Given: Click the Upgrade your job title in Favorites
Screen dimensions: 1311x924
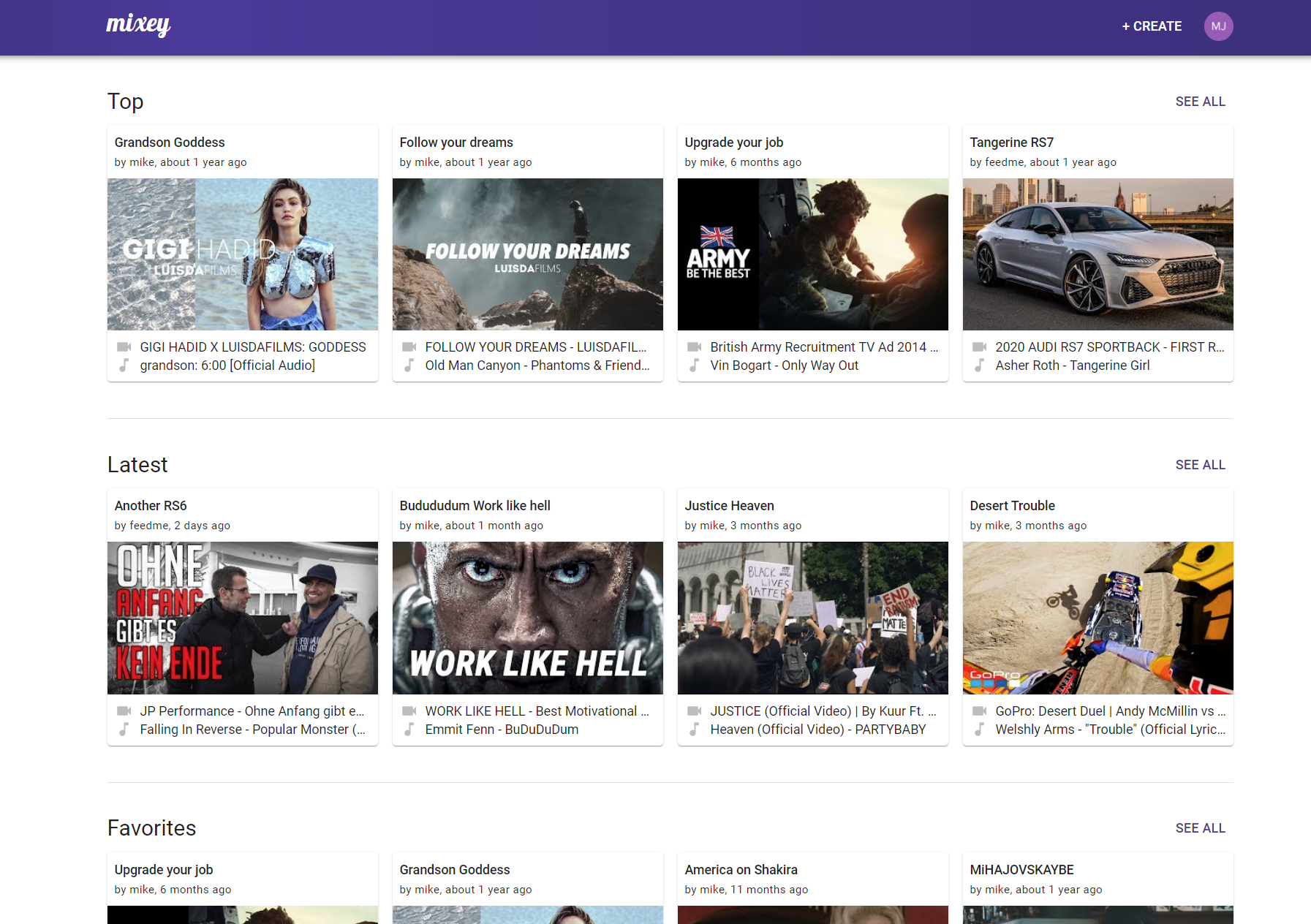Looking at the screenshot, I should [x=164, y=870].
